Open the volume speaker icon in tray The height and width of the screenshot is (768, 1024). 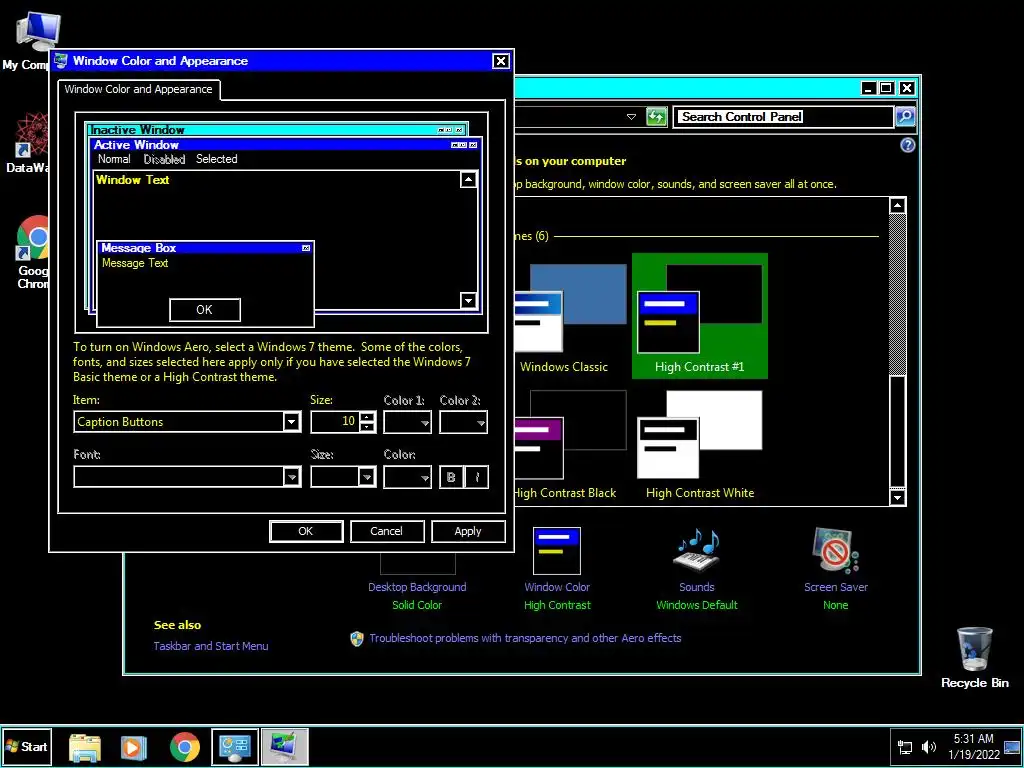928,747
